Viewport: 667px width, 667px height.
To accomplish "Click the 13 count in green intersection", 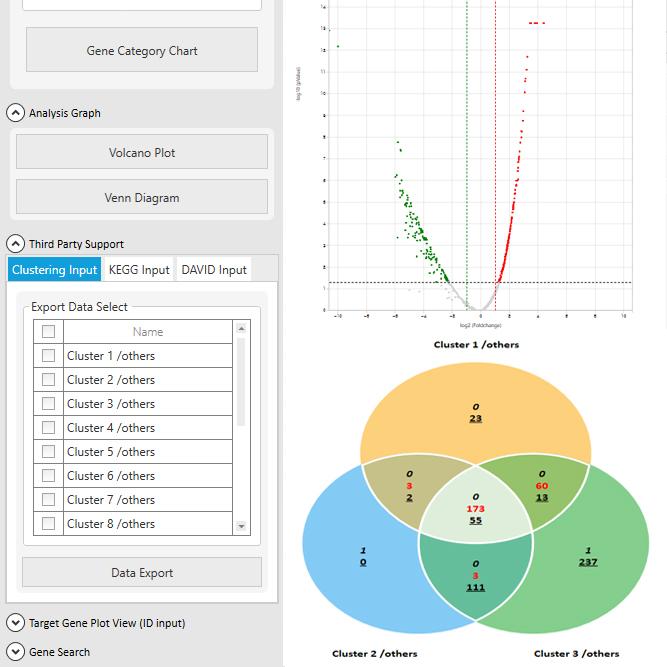I will tap(542, 497).
